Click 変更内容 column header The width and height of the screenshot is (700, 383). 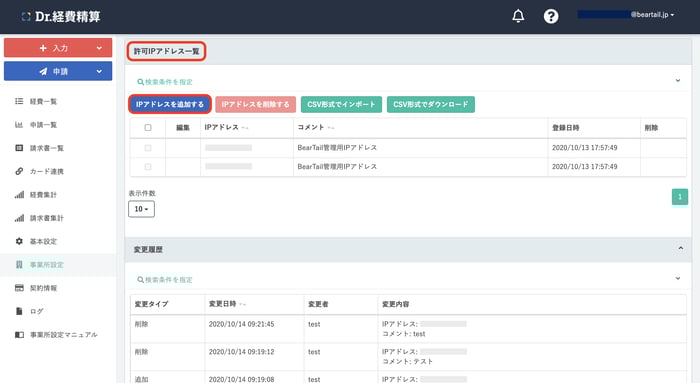pos(396,304)
